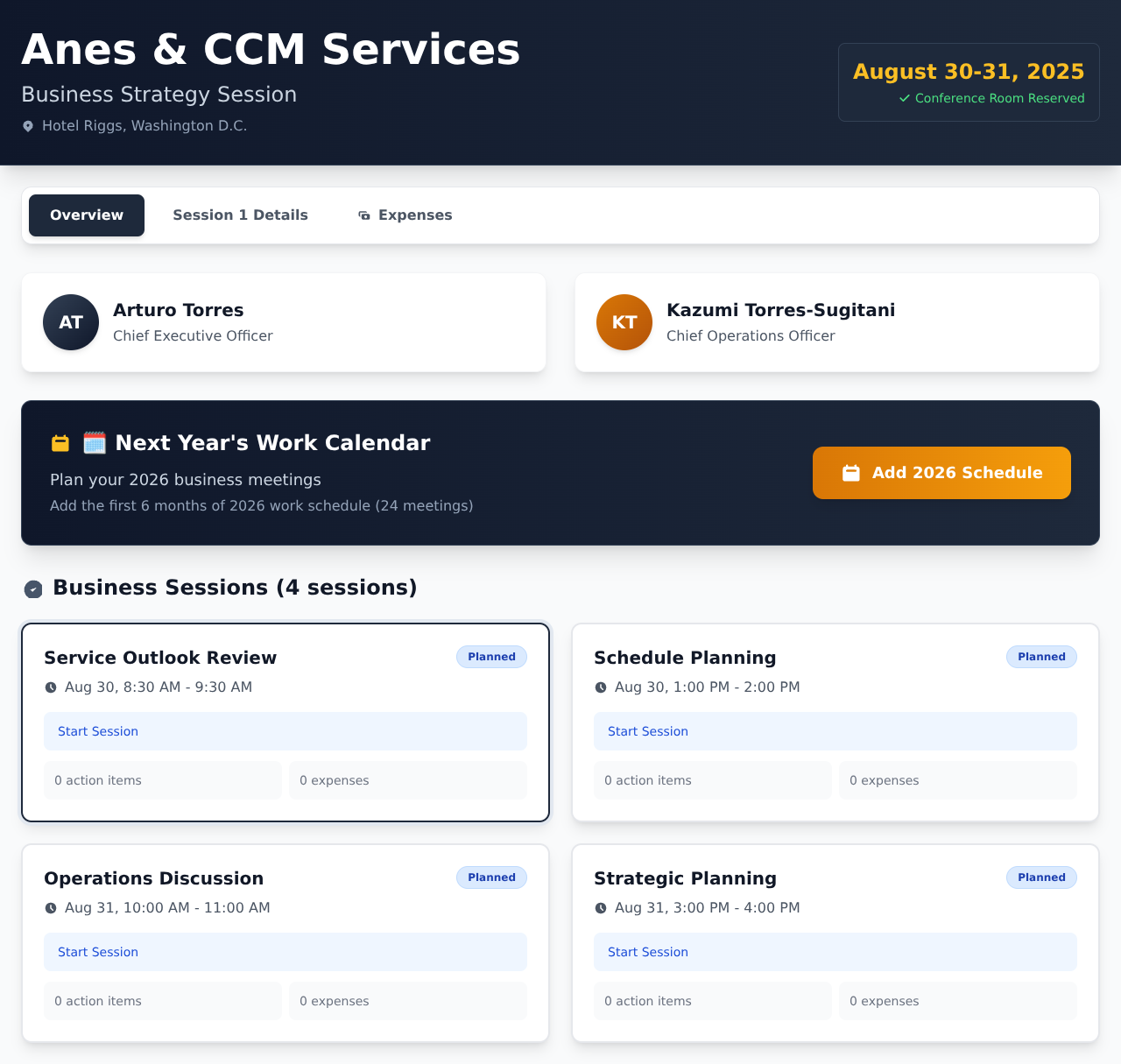
Task: Switch to the Session 1 Details tab
Action: pyautogui.click(x=240, y=215)
